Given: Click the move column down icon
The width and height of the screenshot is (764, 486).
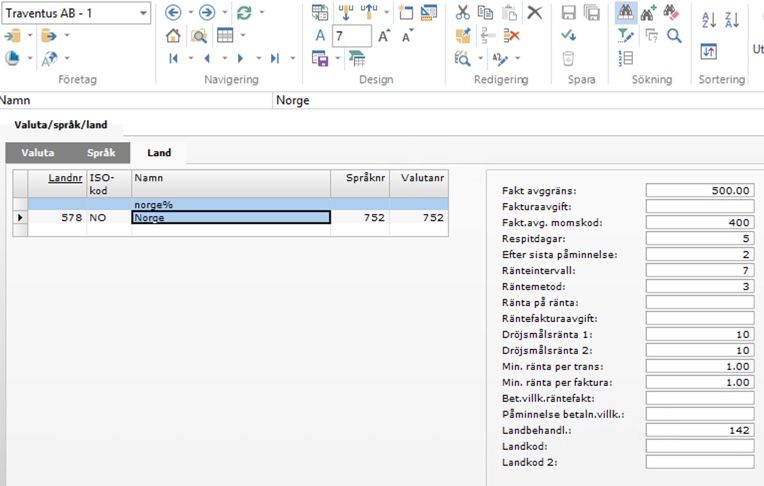Looking at the screenshot, I should coord(345,13).
